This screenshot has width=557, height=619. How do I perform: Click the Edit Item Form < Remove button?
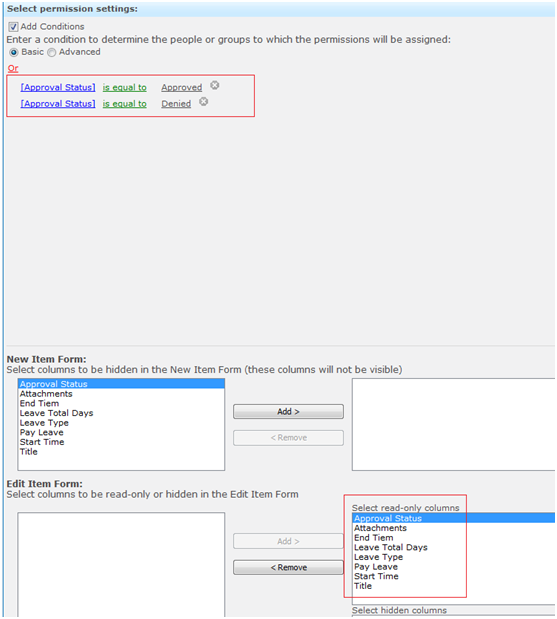(x=288, y=567)
